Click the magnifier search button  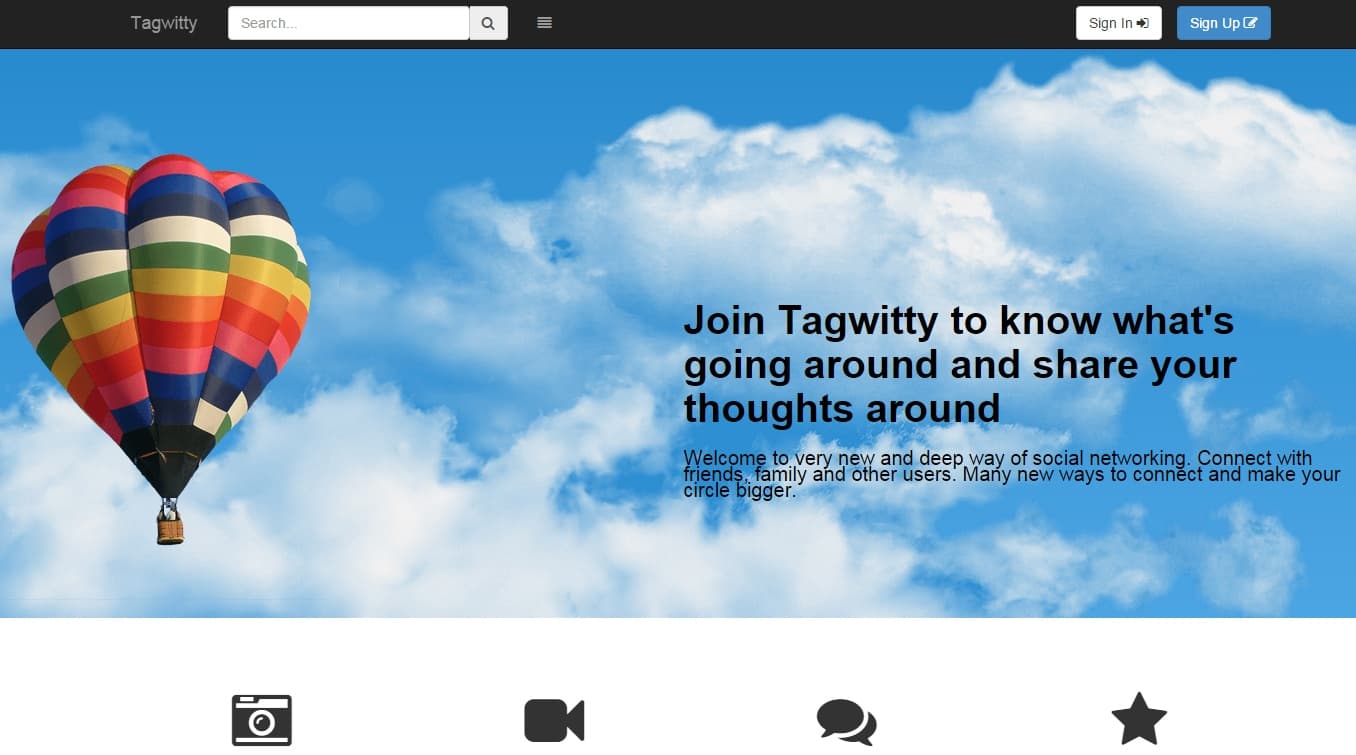488,23
